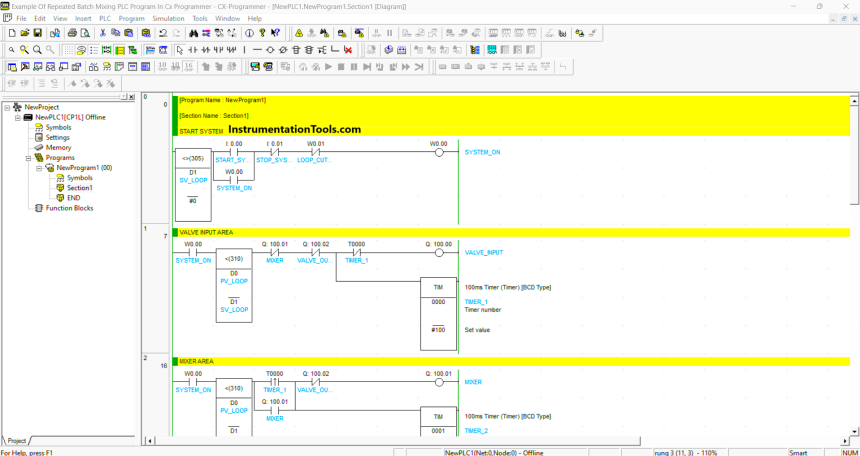
Task: Insert a New Coil from the toolbar
Action: point(270,50)
